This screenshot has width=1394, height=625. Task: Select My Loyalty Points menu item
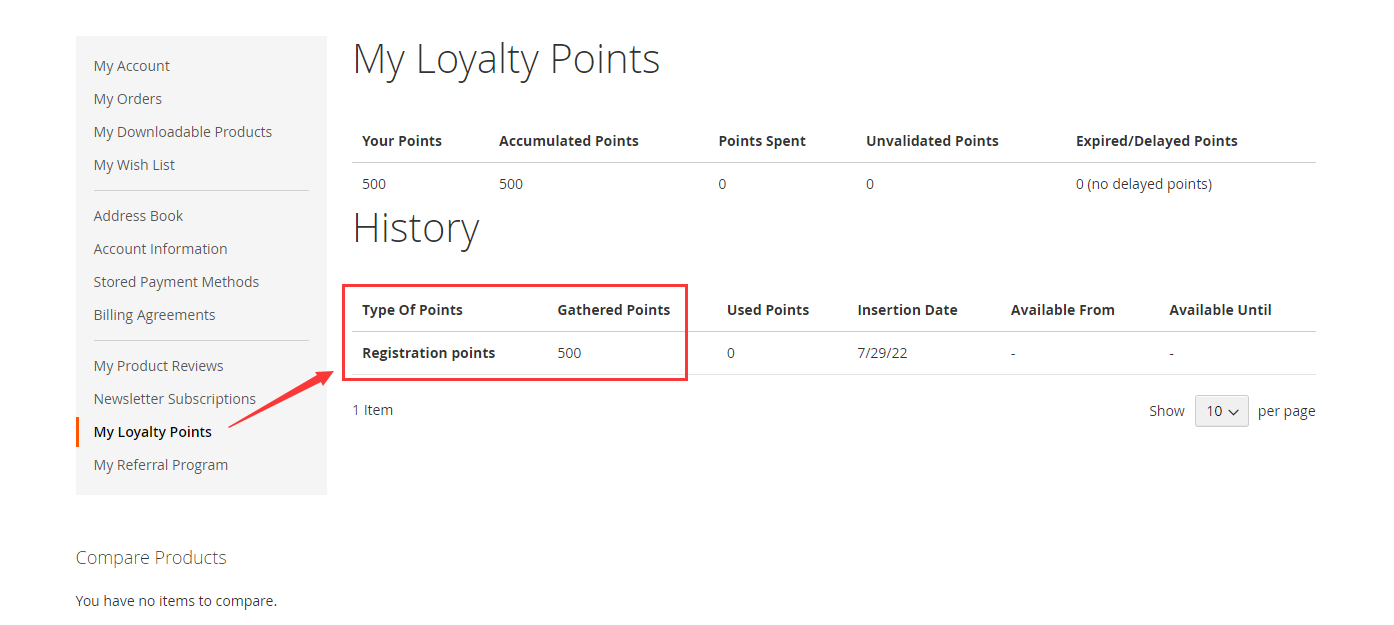click(x=153, y=432)
